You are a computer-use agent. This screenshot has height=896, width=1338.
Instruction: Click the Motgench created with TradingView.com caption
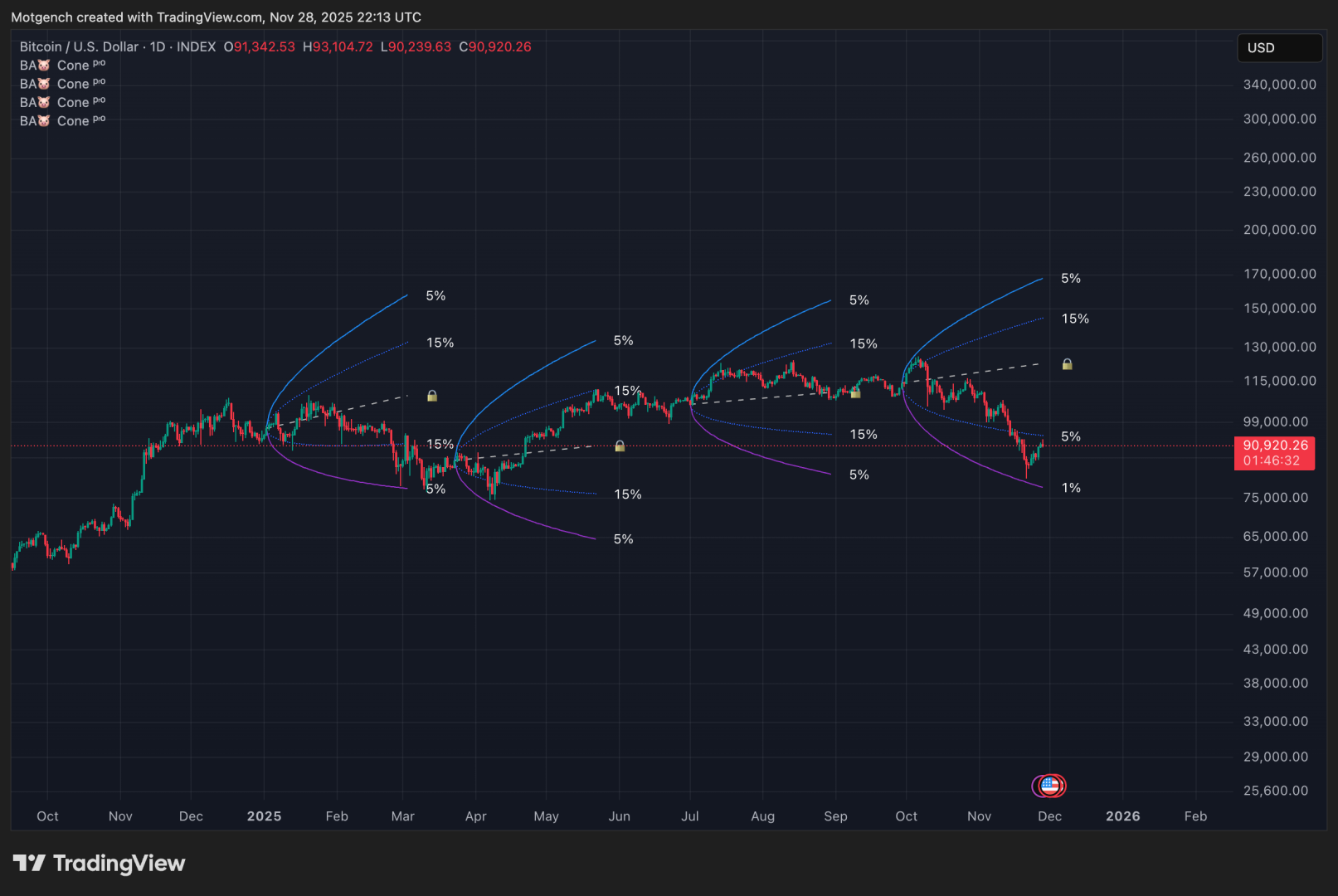216,17
